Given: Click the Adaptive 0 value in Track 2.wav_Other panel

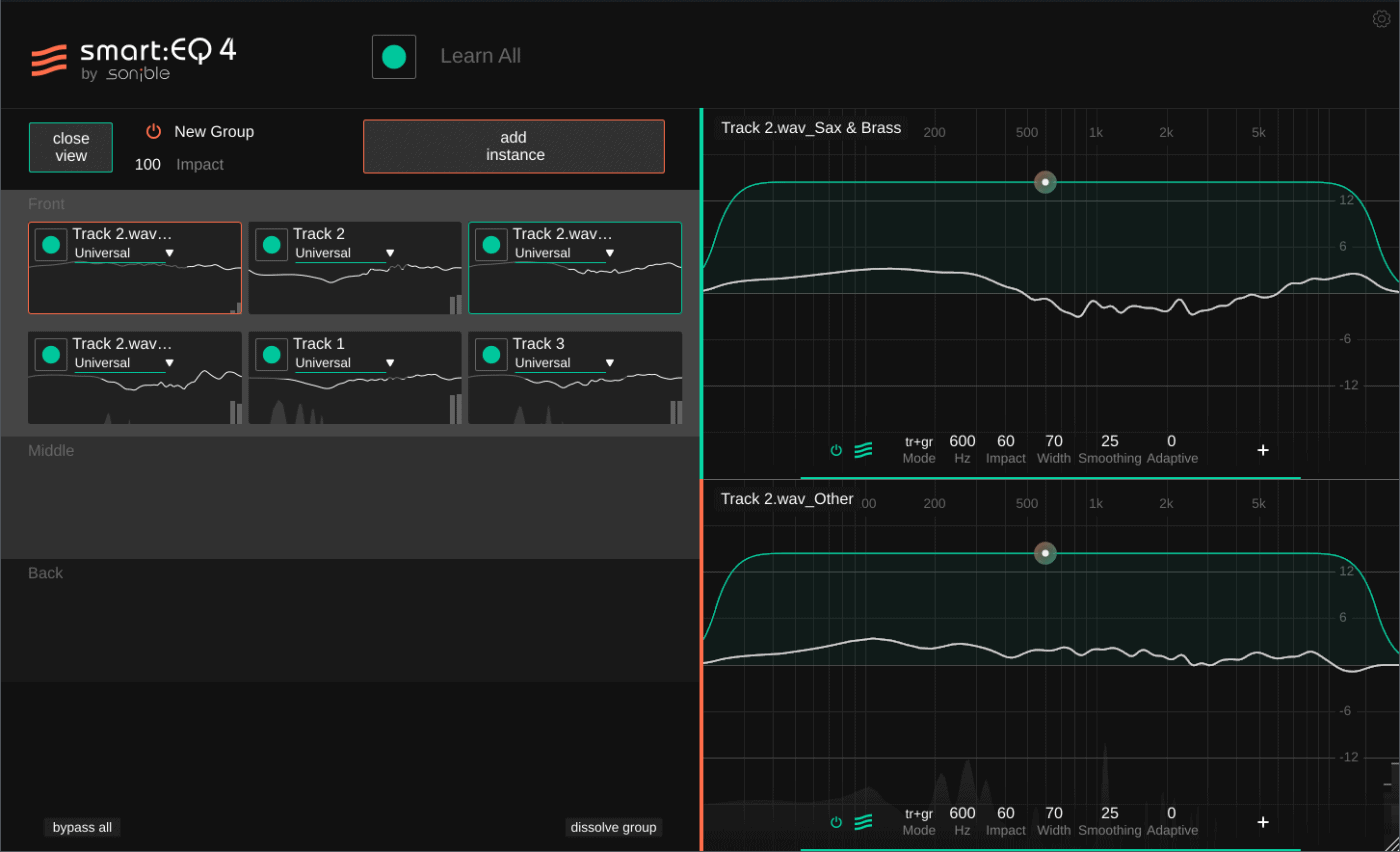Looking at the screenshot, I should click(1172, 813).
